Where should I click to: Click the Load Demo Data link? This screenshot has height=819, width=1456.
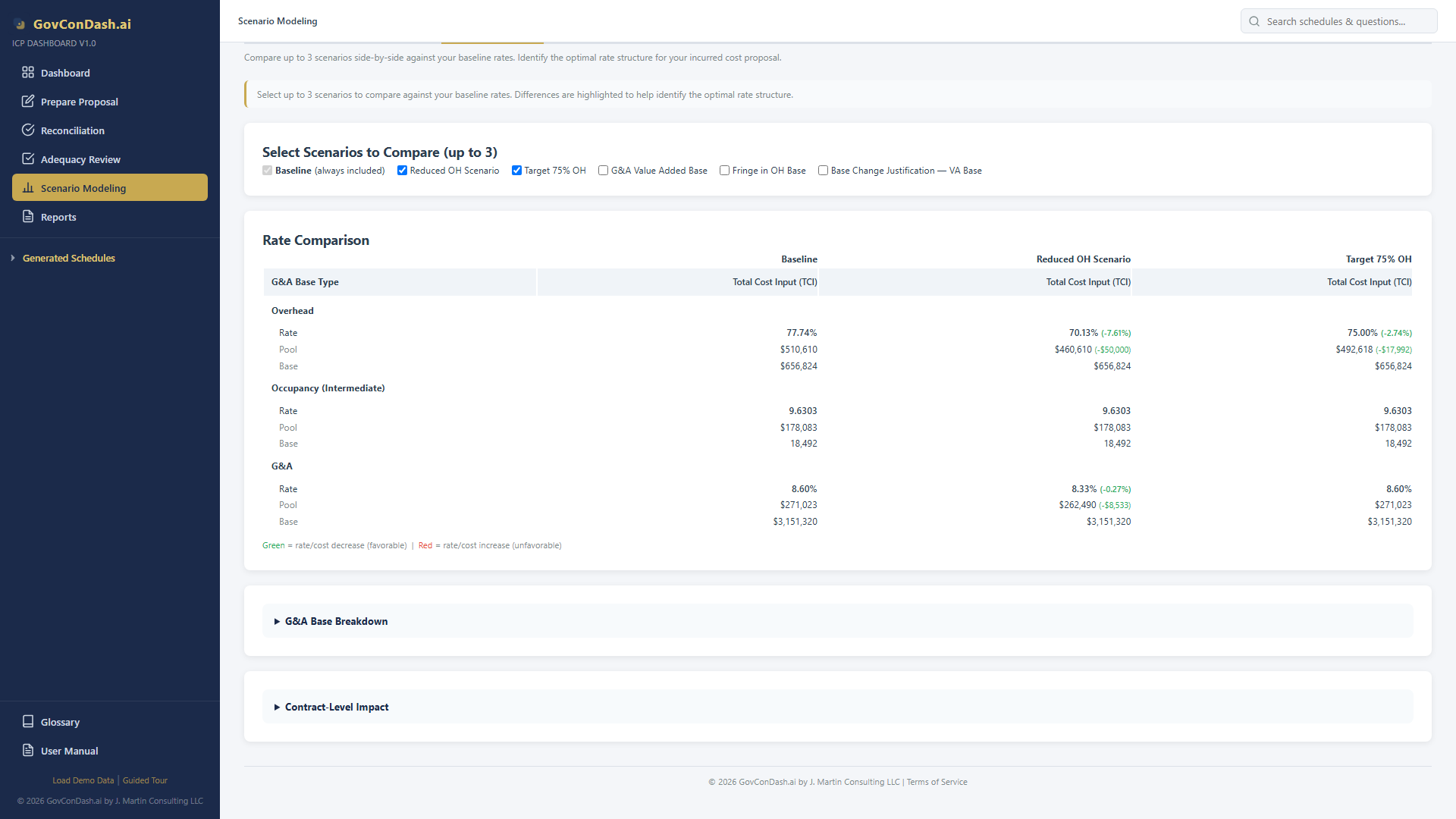[x=83, y=780]
